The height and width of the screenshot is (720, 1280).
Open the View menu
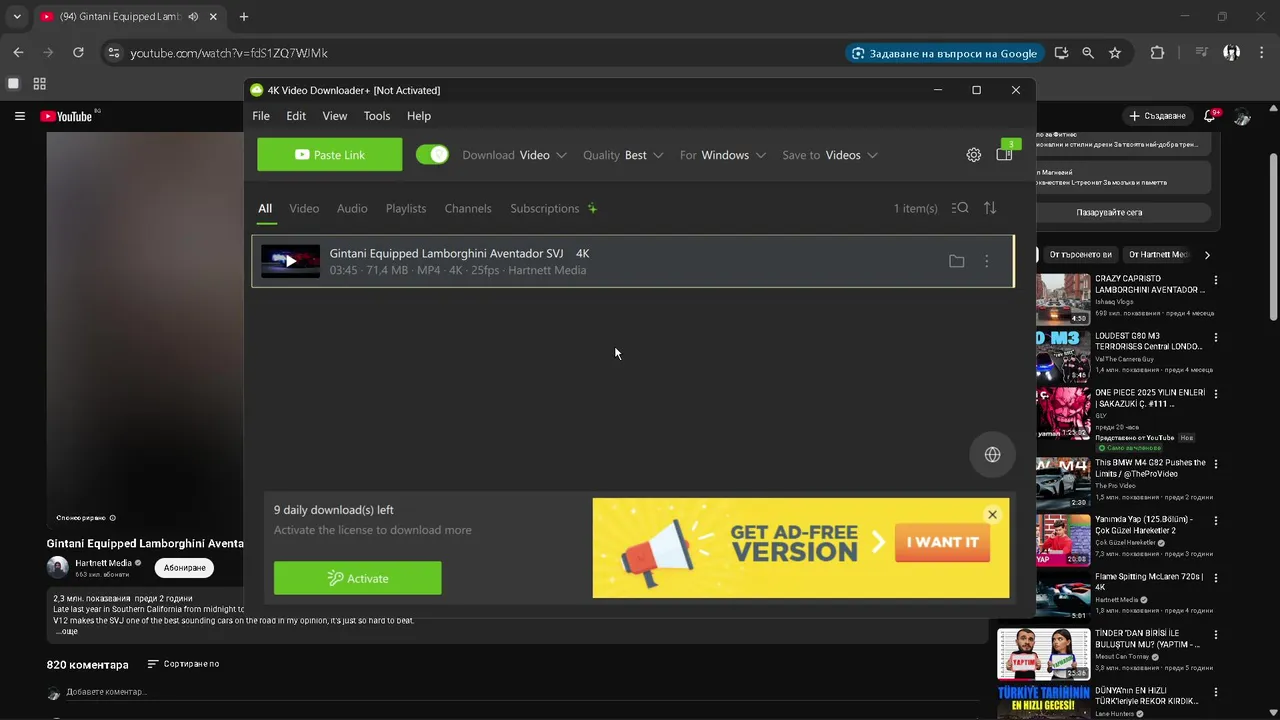(x=335, y=116)
